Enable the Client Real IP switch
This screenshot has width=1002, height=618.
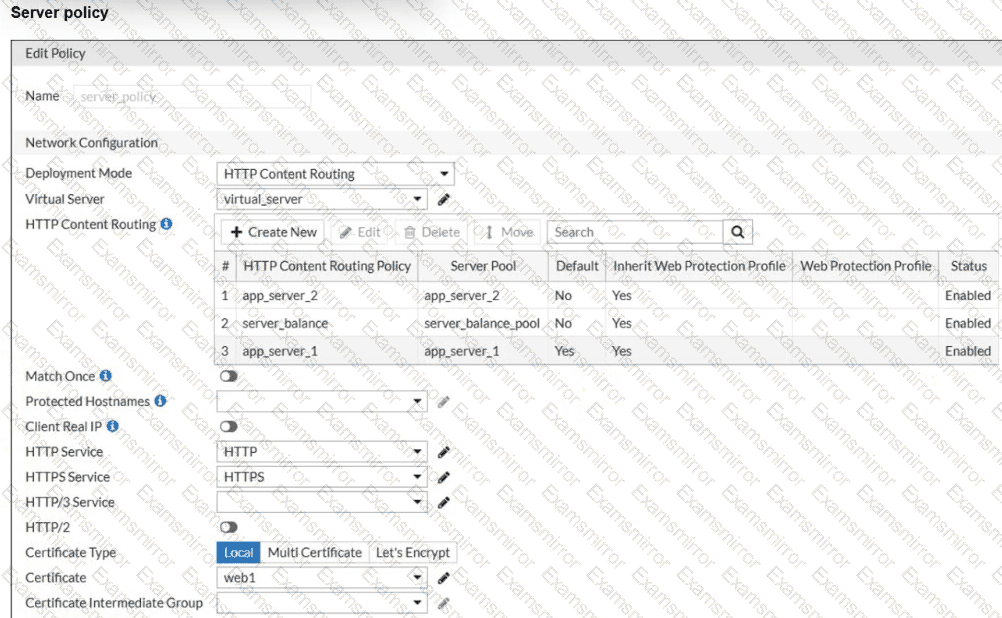[228, 426]
